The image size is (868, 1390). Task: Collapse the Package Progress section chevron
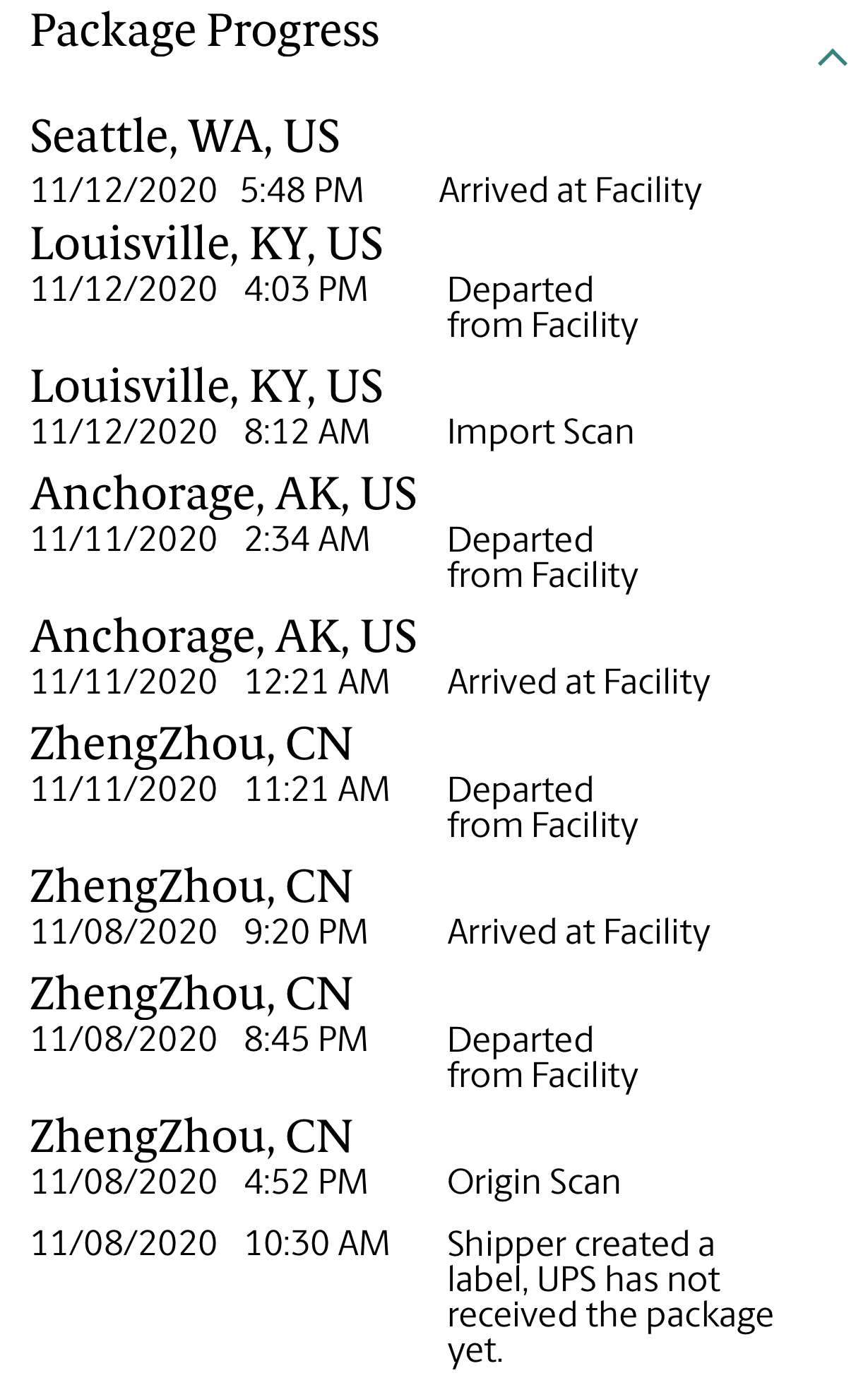point(832,57)
